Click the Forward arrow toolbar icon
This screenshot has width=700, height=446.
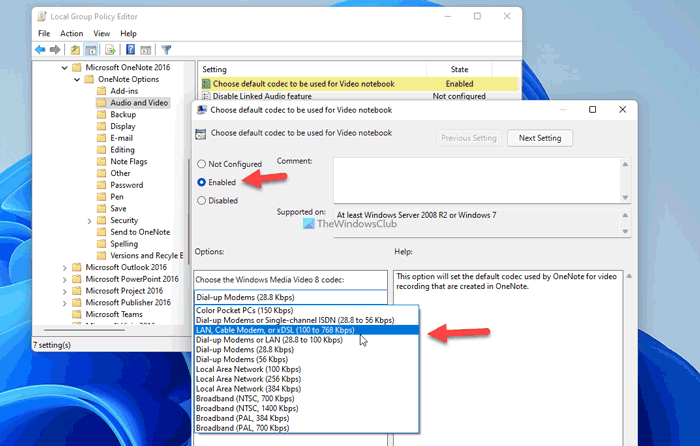coord(55,50)
